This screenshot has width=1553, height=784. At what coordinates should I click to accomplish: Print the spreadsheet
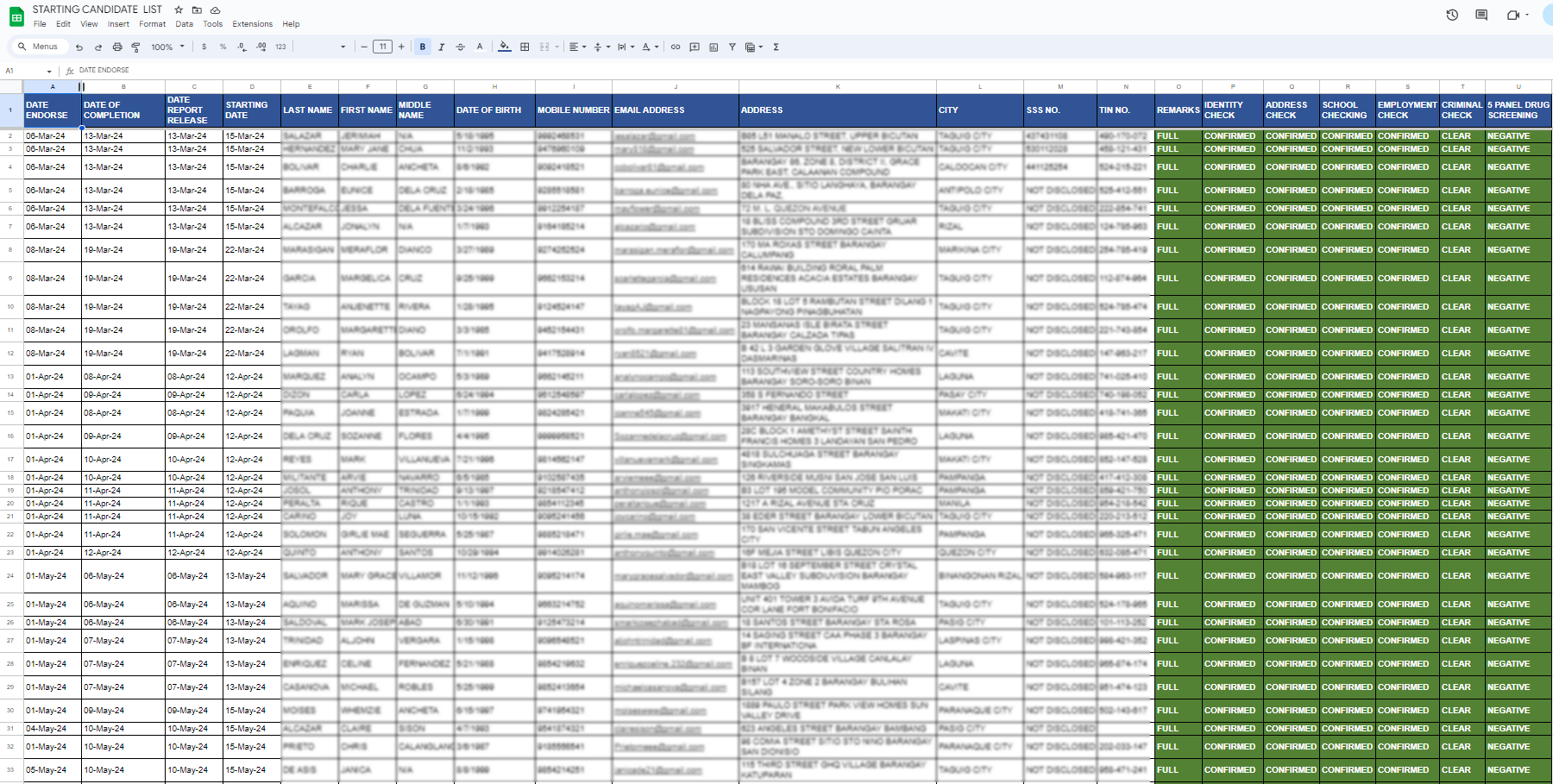click(117, 47)
